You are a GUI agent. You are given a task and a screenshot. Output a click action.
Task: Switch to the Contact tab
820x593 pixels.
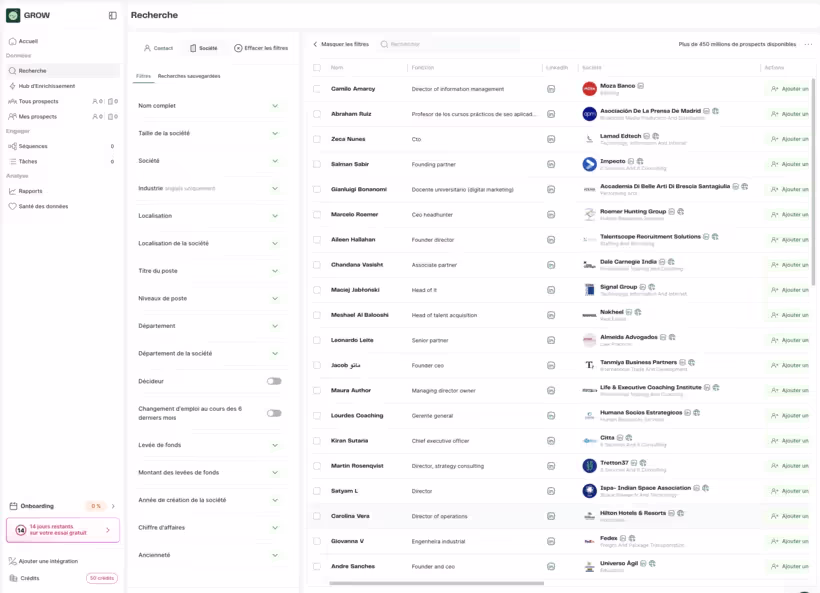[x=158, y=48]
